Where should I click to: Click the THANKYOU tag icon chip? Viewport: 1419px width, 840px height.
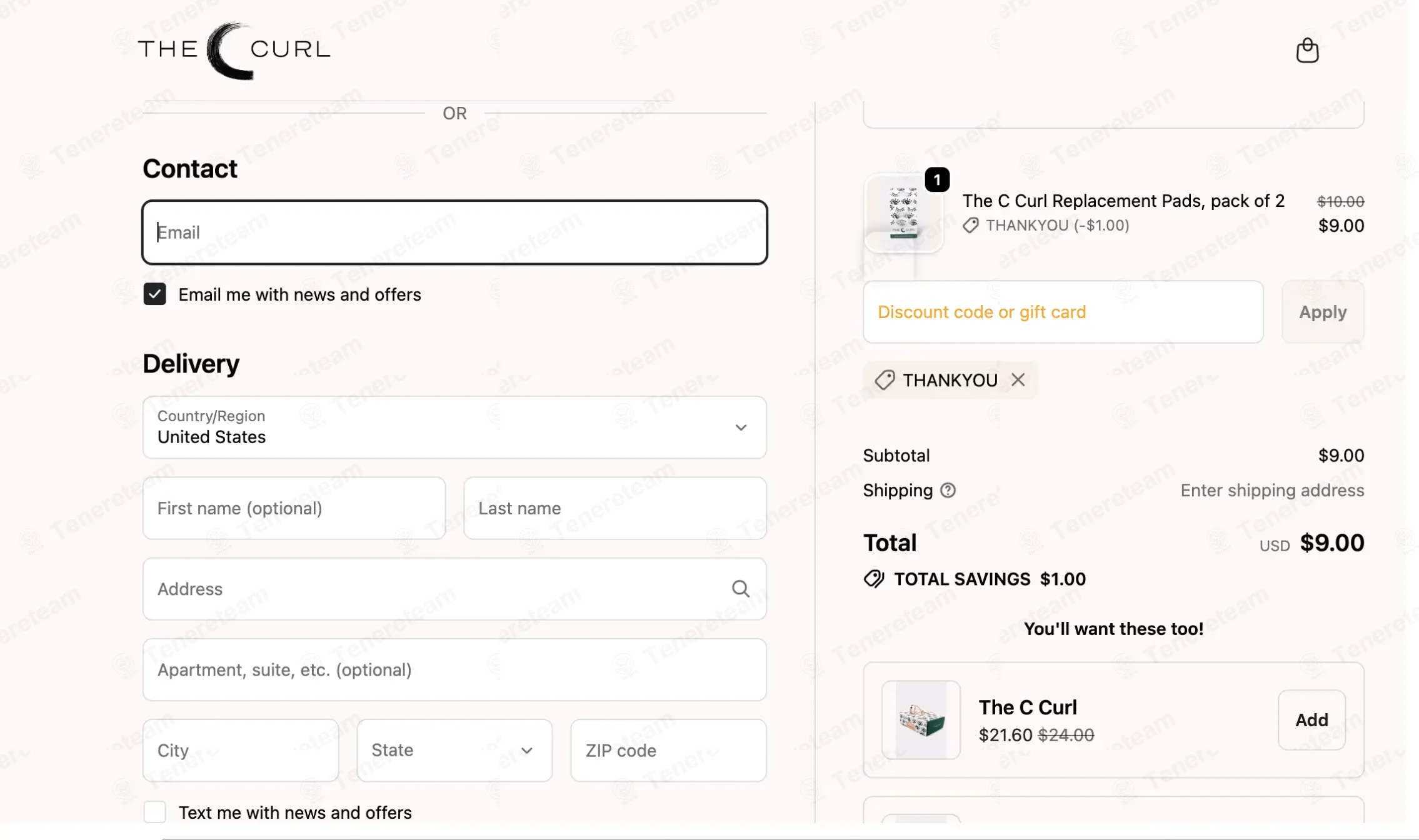885,379
